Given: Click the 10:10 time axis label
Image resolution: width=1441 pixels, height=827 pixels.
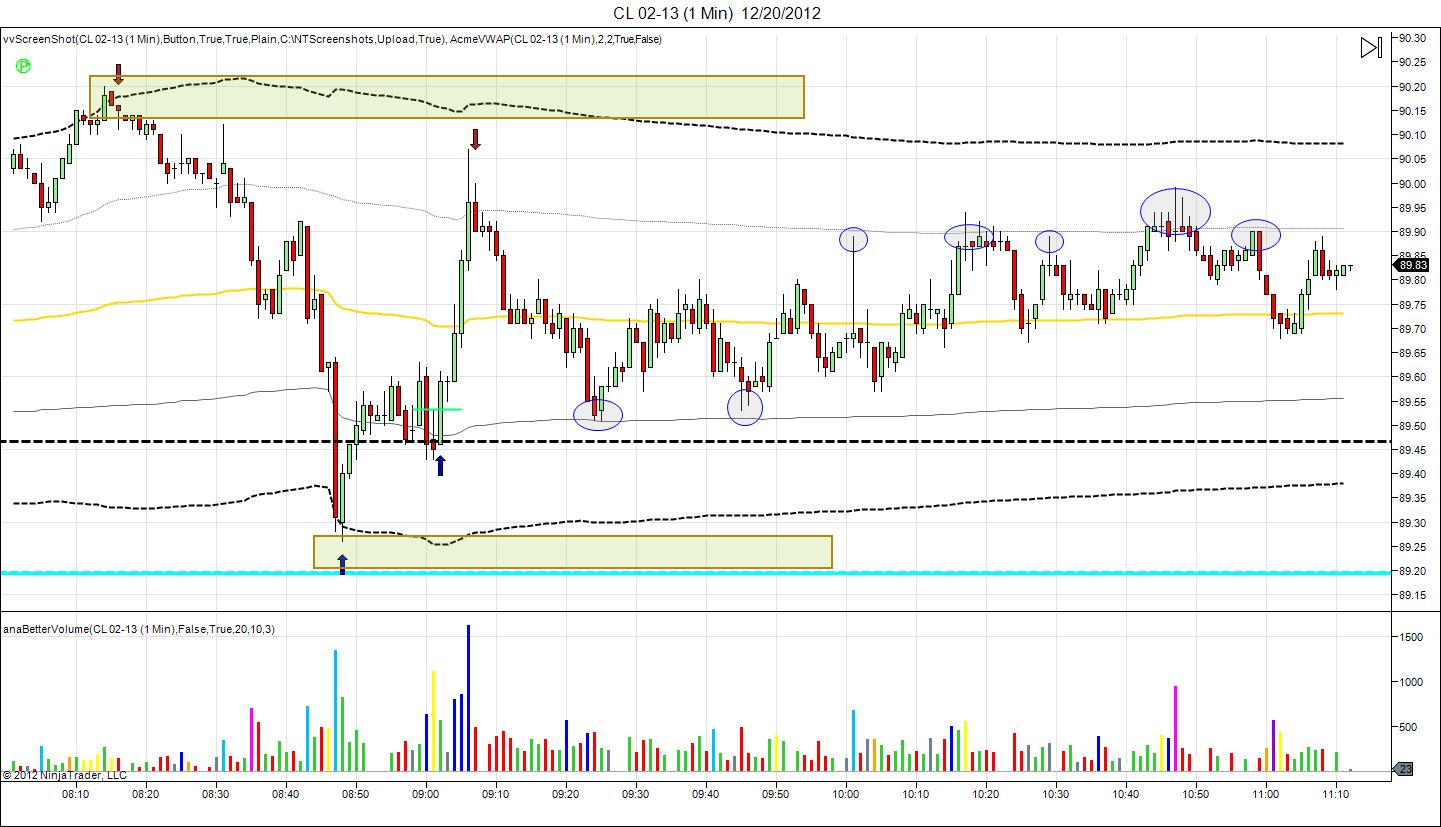Looking at the screenshot, I should pyautogui.click(x=916, y=794).
